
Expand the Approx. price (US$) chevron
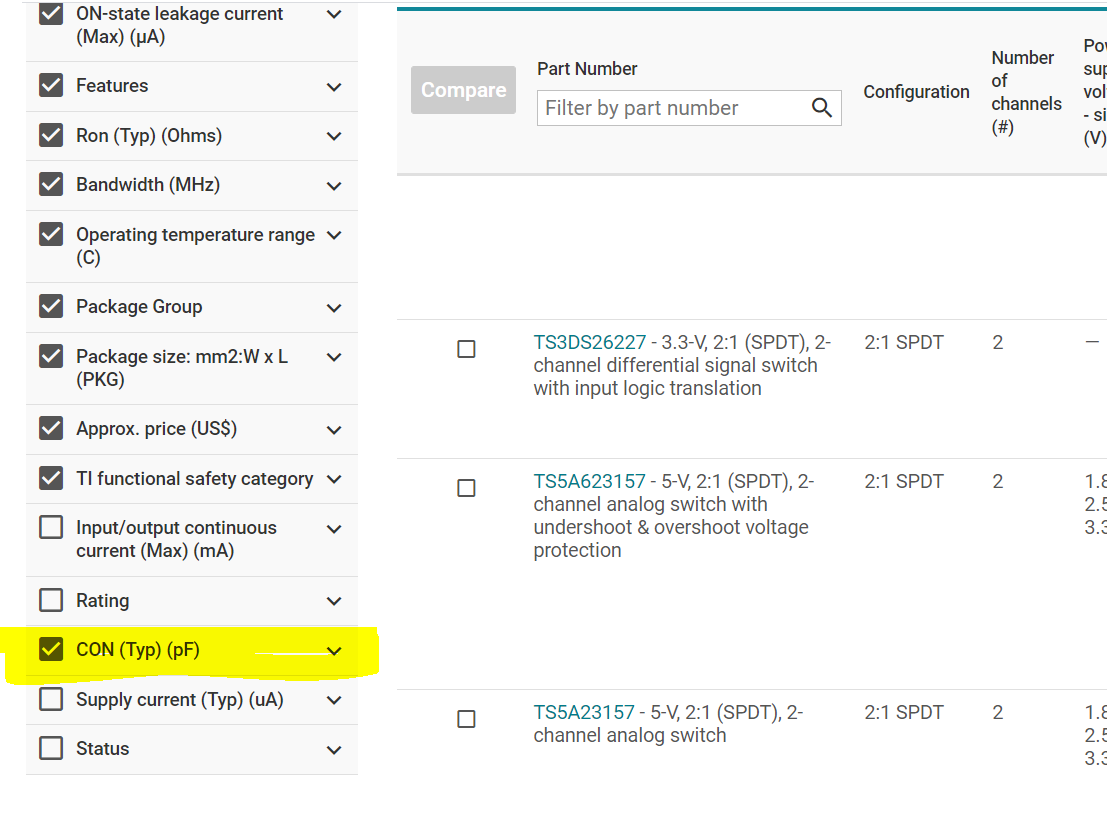tap(334, 430)
